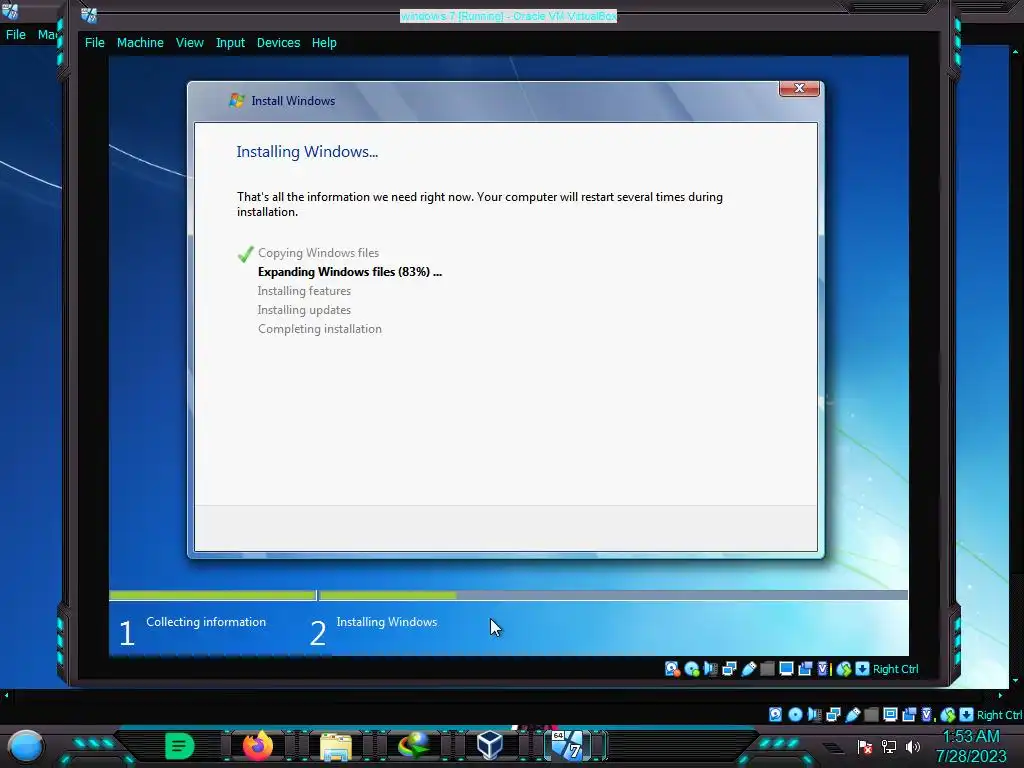This screenshot has width=1024, height=768.
Task: Click the display monitor icon in the front VM status bar
Action: tap(786, 669)
